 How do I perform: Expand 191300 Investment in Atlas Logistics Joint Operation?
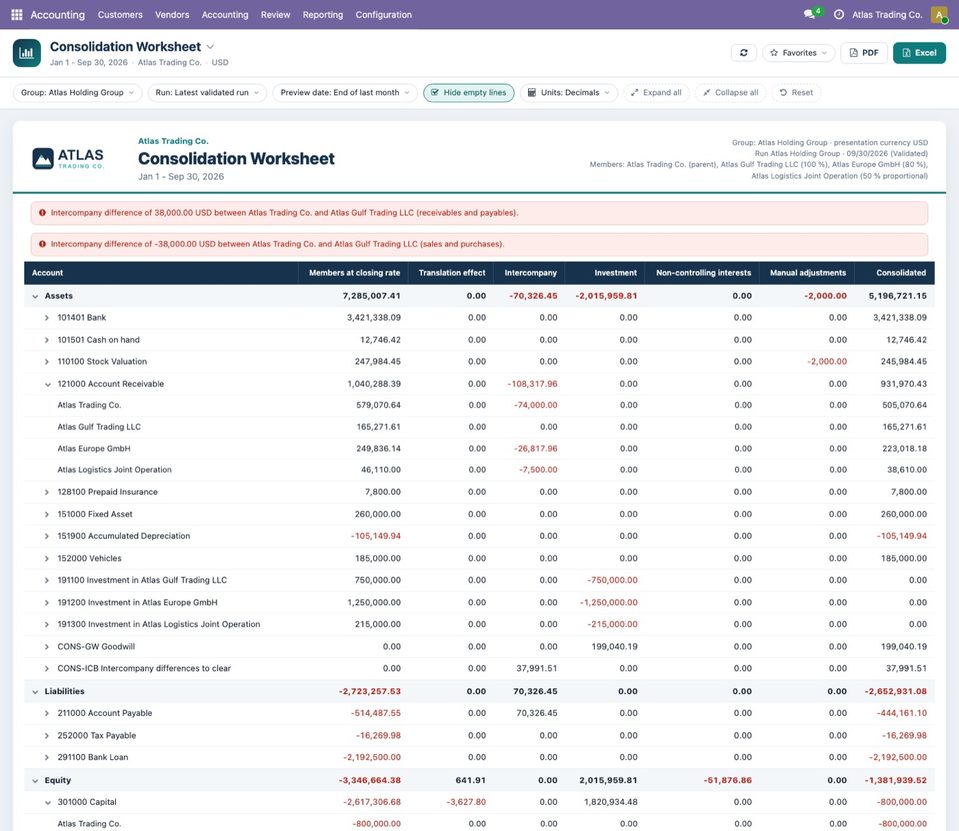pos(46,625)
